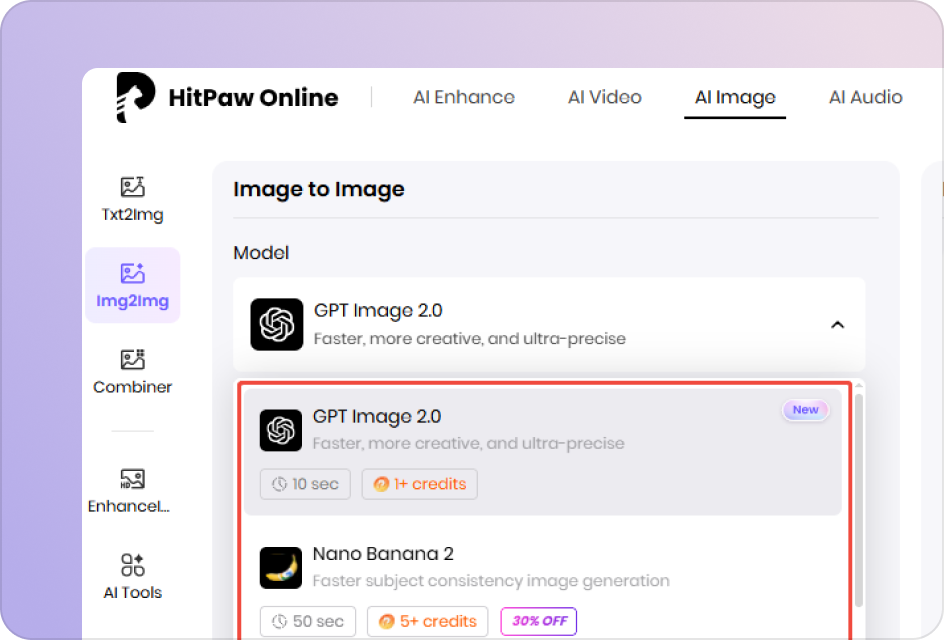Click 'Faster subject consistency image generation' text

point(491,581)
